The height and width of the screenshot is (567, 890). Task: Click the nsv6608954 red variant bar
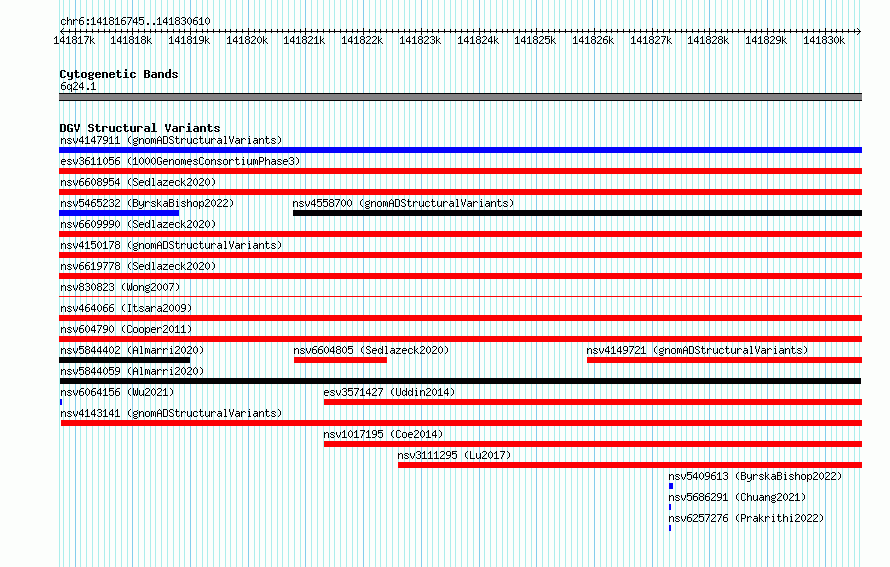460,192
